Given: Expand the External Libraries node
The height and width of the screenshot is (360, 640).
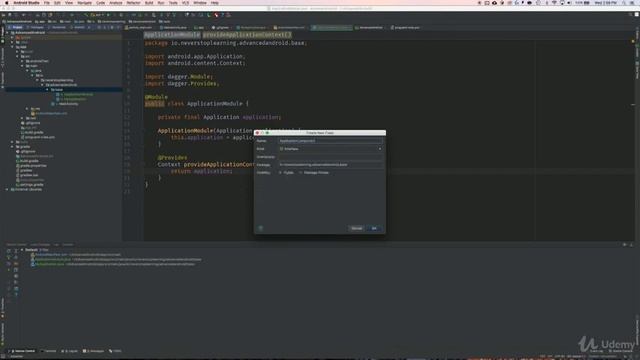Looking at the screenshot, I should [7, 189].
